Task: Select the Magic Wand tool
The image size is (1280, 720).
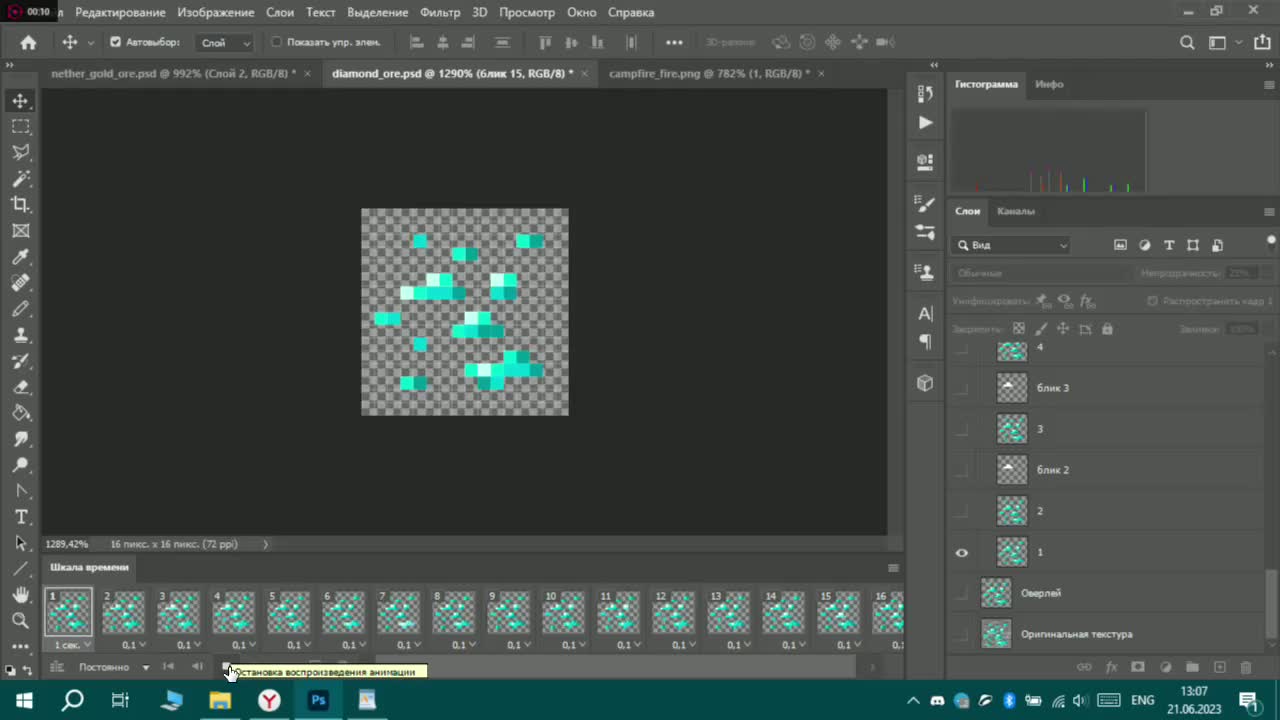Action: coord(20,179)
